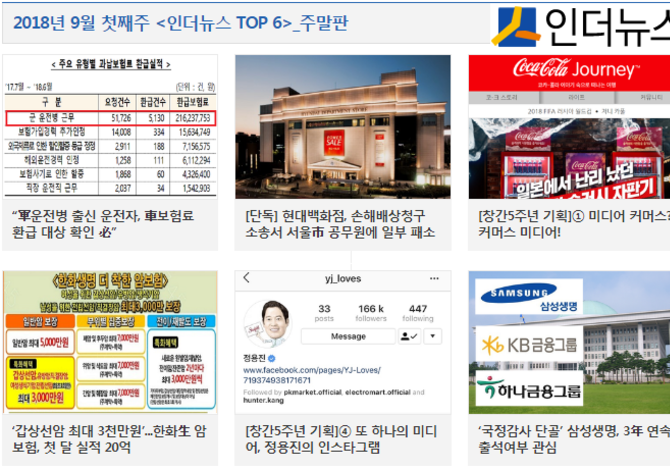This screenshot has height=469, width=670.
Task: Click the 보험가입경력 추가인정 table row
Action: click(x=110, y=132)
